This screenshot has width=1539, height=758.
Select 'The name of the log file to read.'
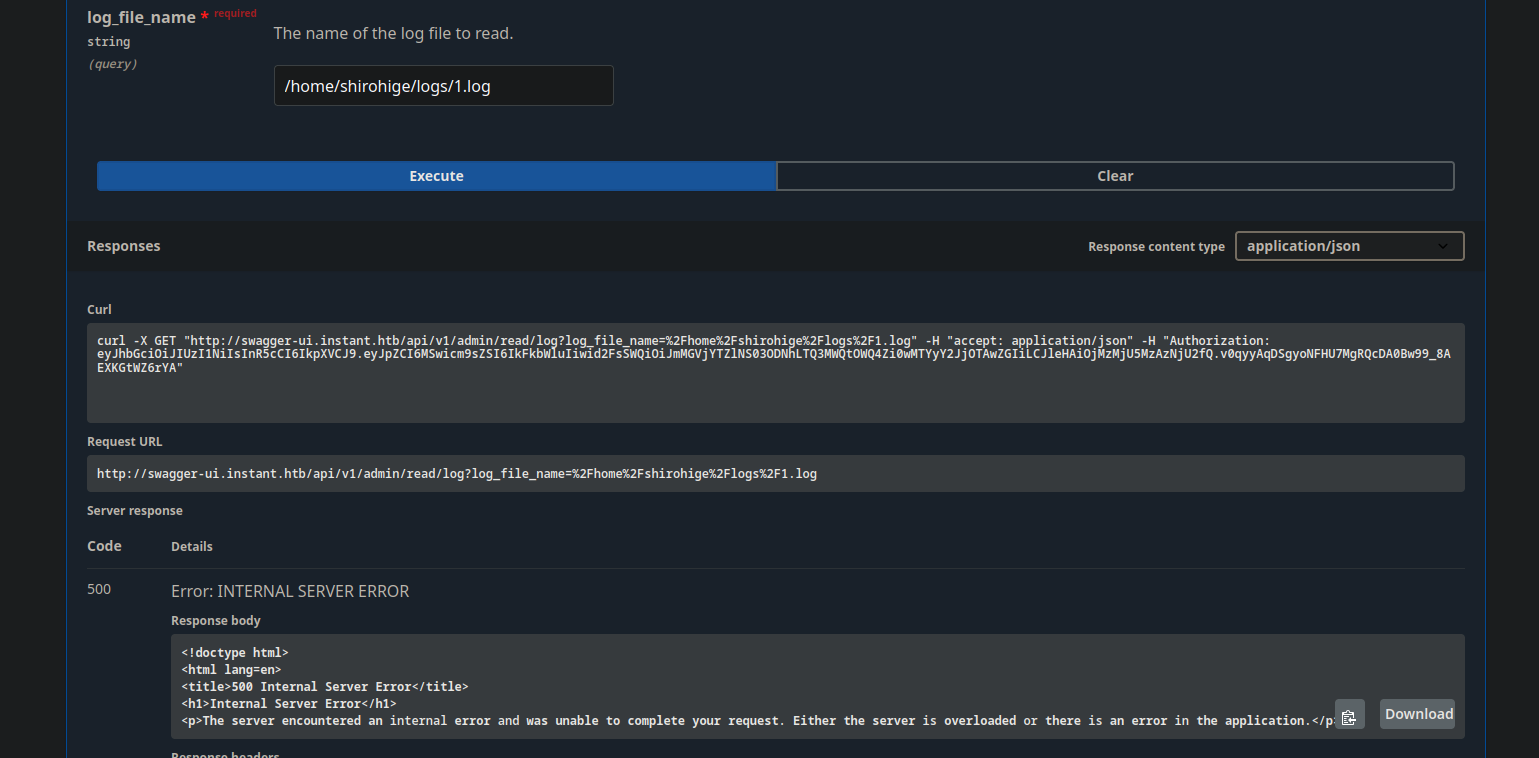(x=393, y=33)
